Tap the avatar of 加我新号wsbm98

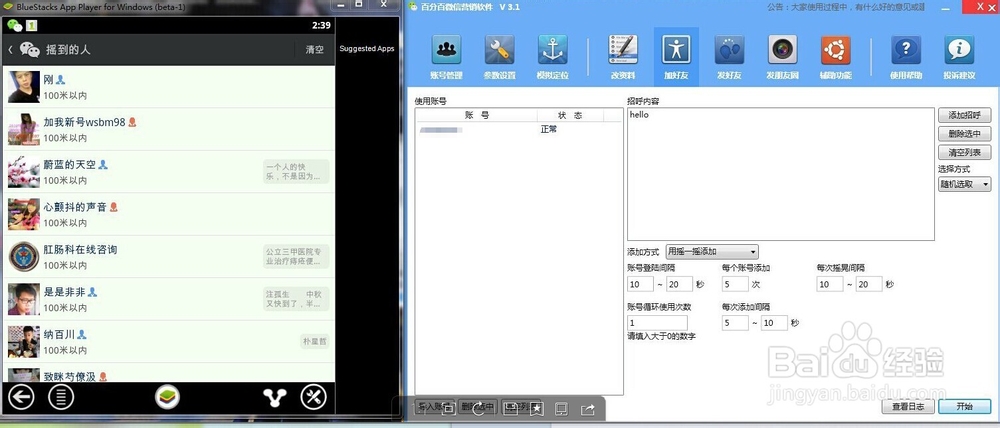coord(24,129)
